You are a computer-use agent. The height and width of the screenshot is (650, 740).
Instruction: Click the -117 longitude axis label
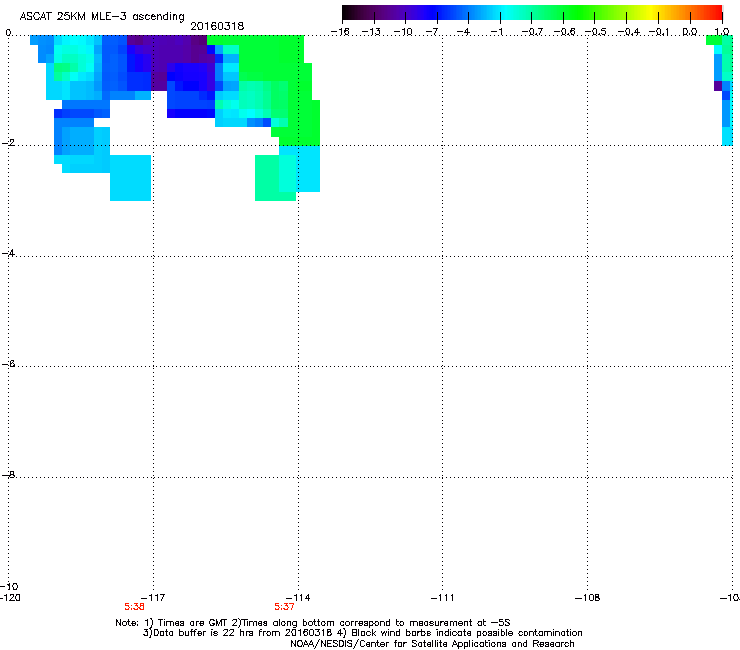pos(153,598)
